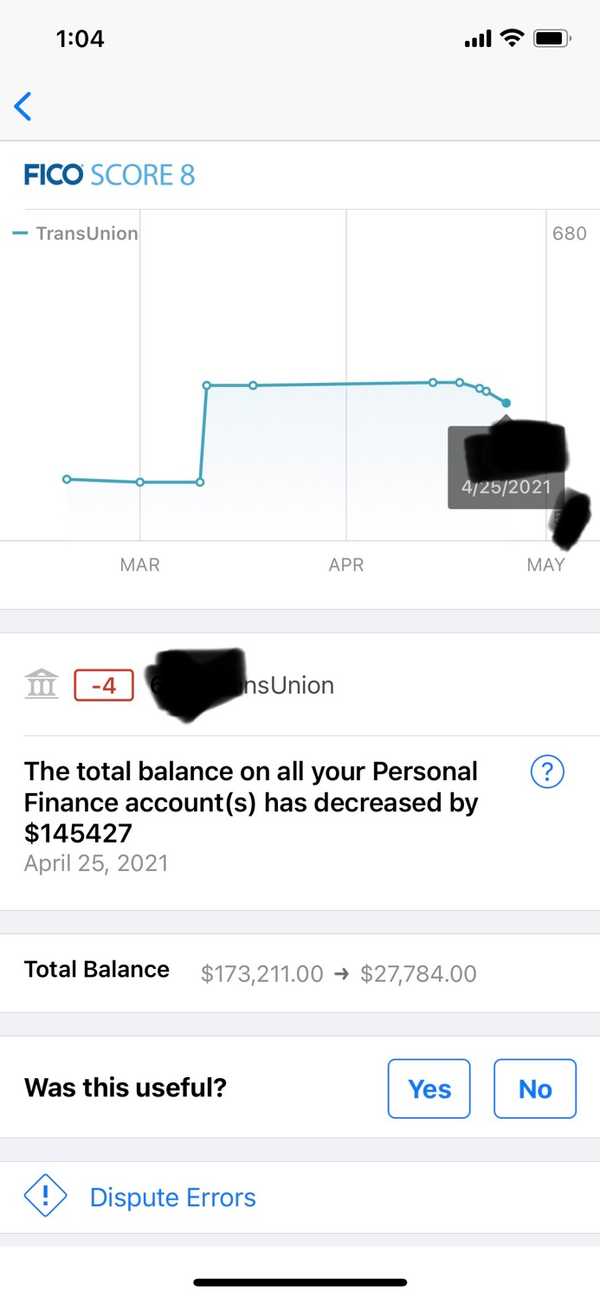Open the question mark help icon
Image resolution: width=600 pixels, height=1298 pixels.
548,772
